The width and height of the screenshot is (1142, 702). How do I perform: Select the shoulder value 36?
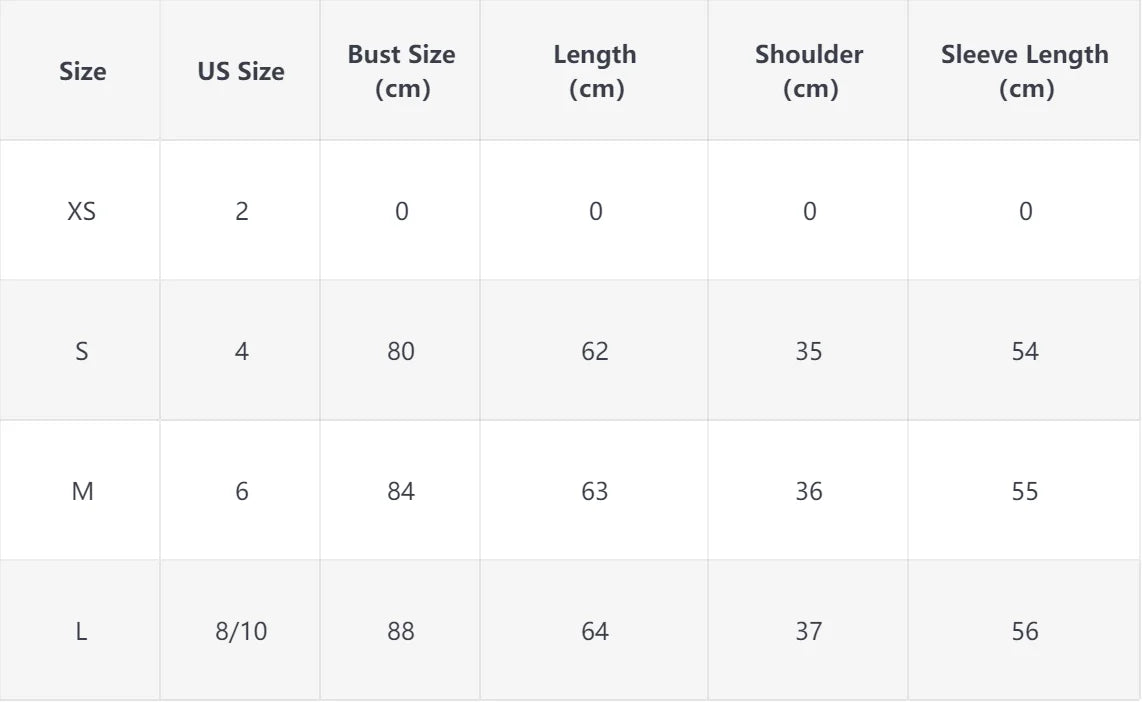click(x=809, y=491)
